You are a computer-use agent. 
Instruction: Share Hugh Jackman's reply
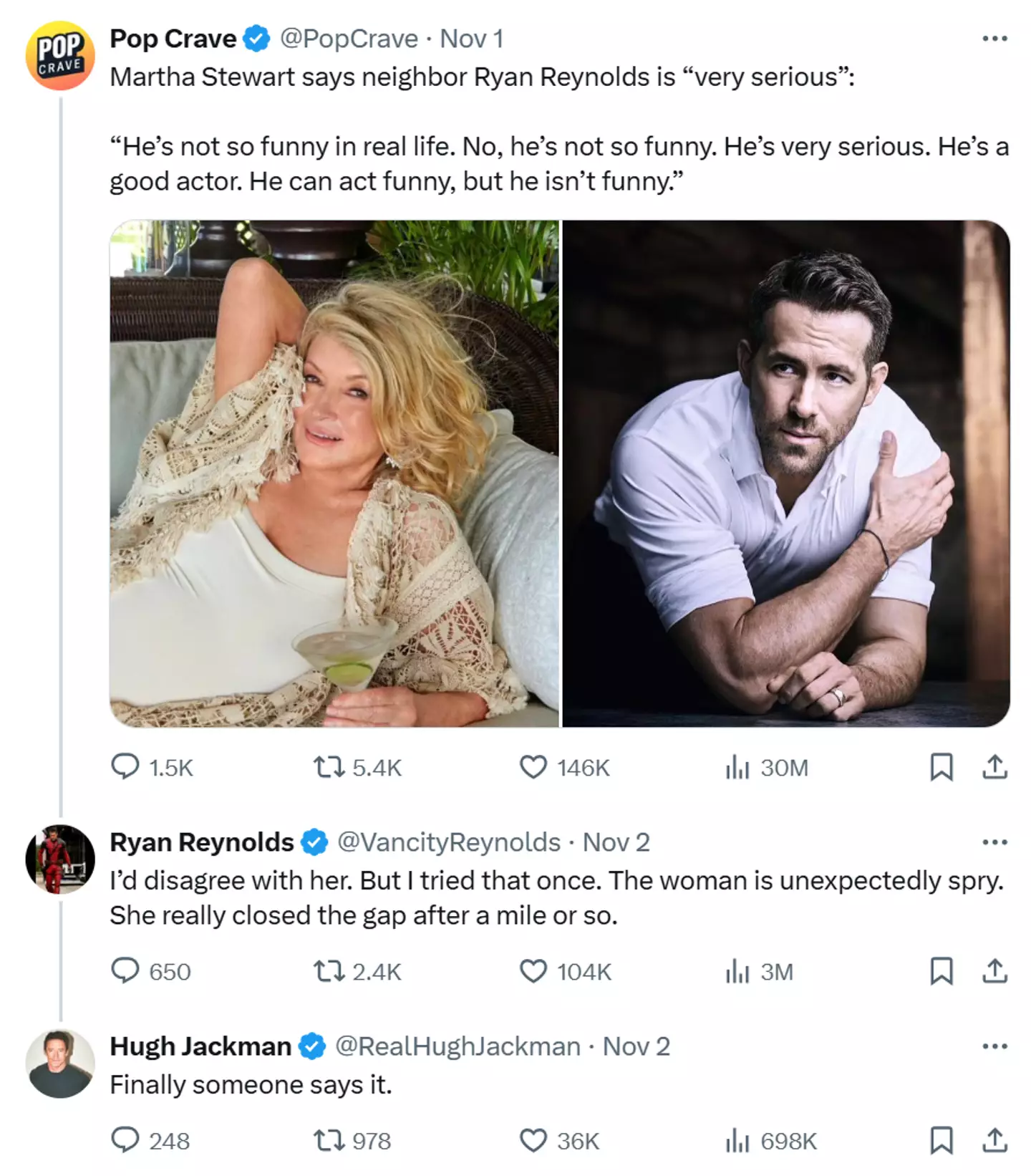pos(994,1140)
